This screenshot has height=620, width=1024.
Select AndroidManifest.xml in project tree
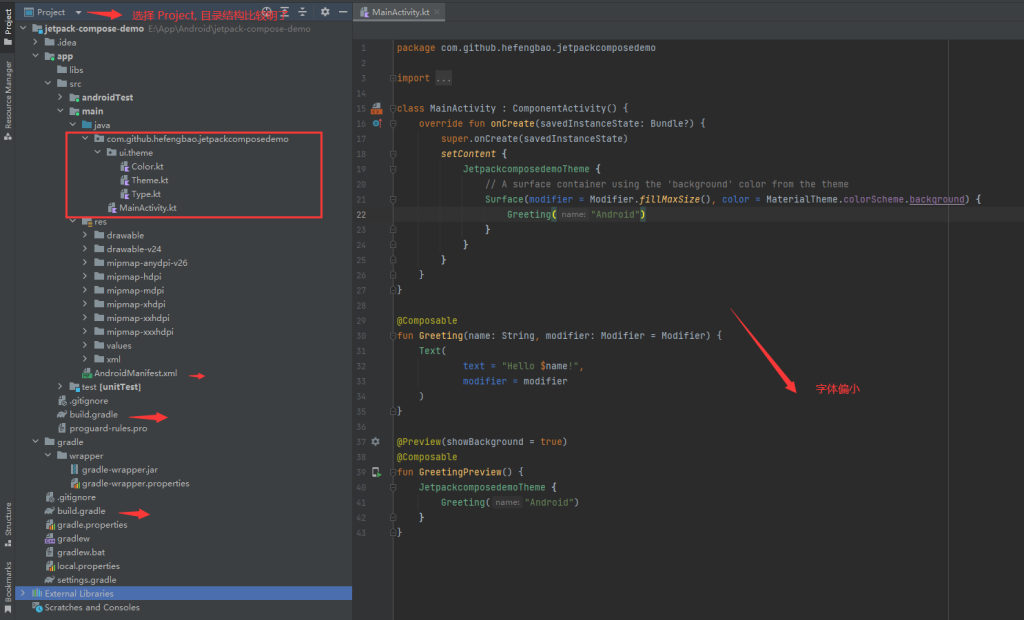coord(135,373)
